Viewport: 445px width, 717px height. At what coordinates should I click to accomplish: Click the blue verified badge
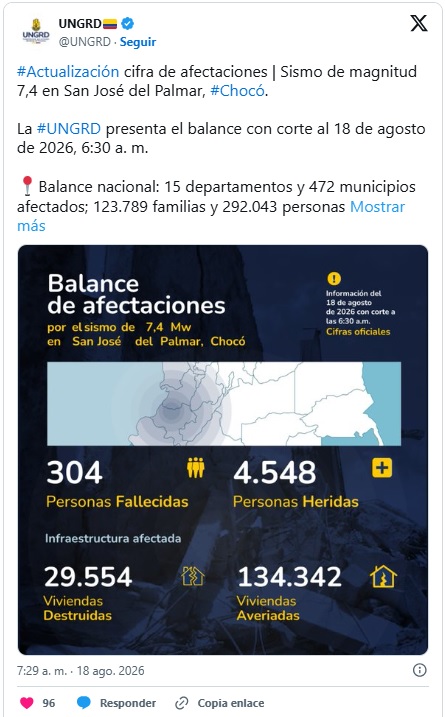point(128,23)
